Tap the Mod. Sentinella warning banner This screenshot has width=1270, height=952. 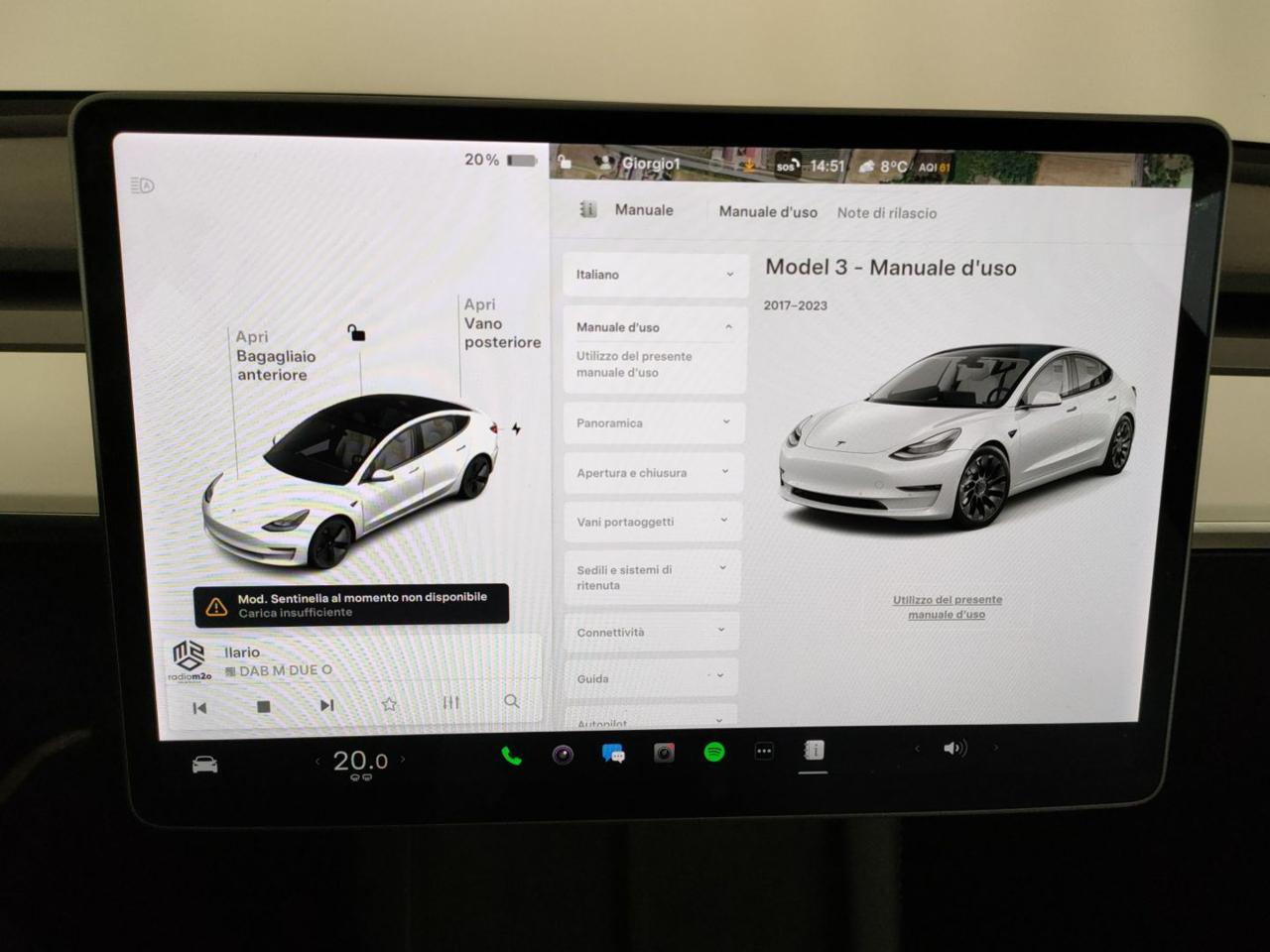[x=351, y=604]
